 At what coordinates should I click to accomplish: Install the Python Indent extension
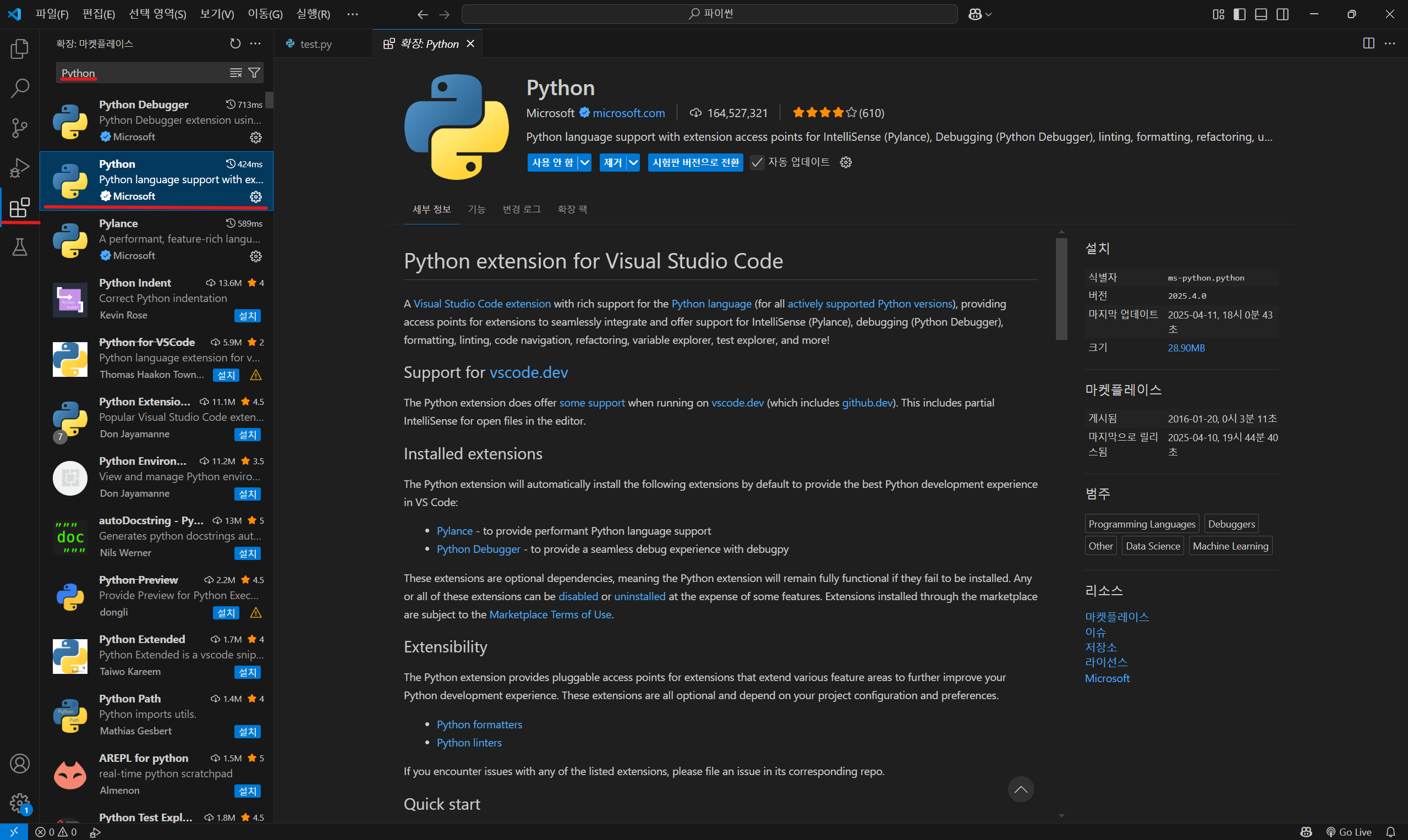click(x=248, y=316)
